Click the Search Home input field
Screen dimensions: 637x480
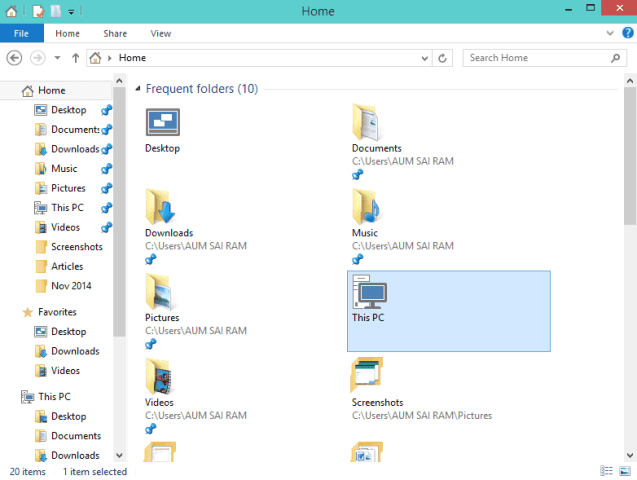[536, 58]
